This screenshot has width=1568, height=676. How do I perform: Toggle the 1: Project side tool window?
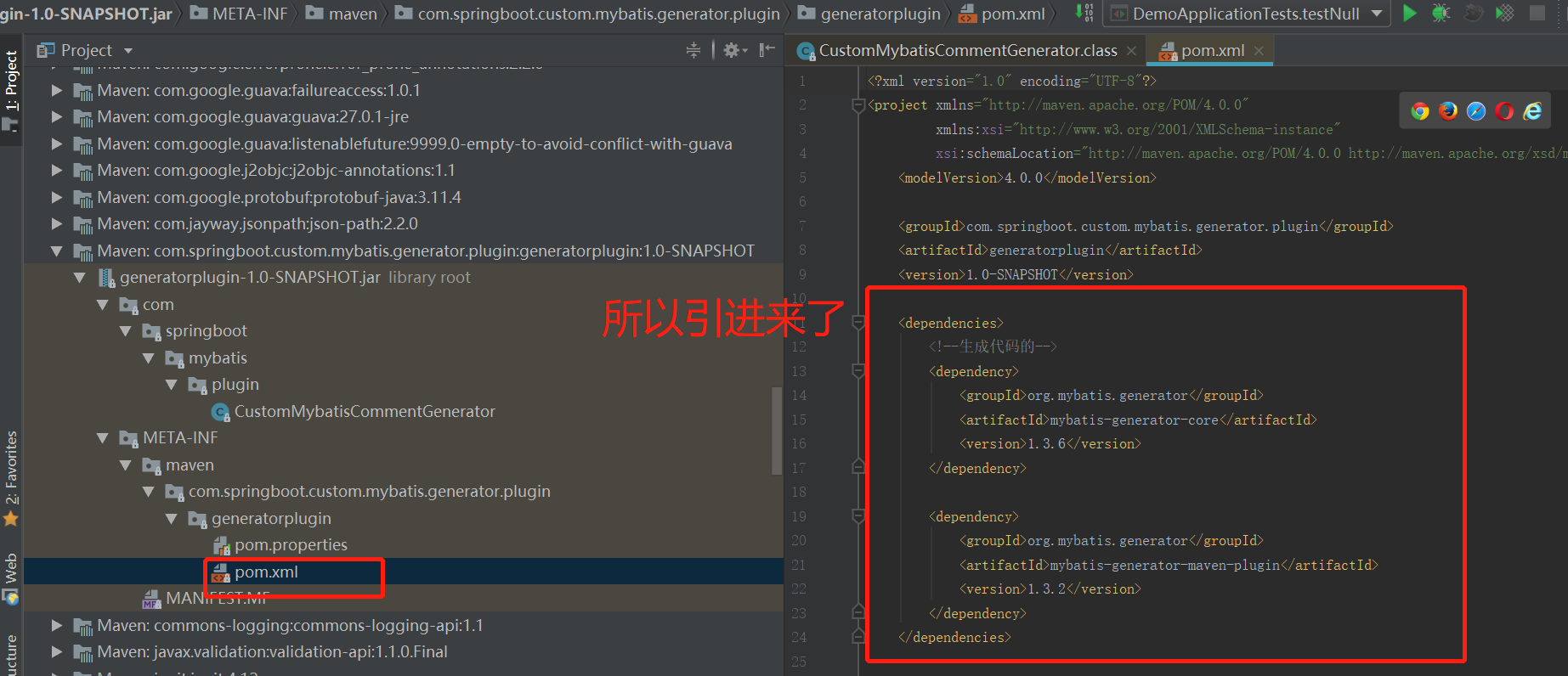coord(11,91)
